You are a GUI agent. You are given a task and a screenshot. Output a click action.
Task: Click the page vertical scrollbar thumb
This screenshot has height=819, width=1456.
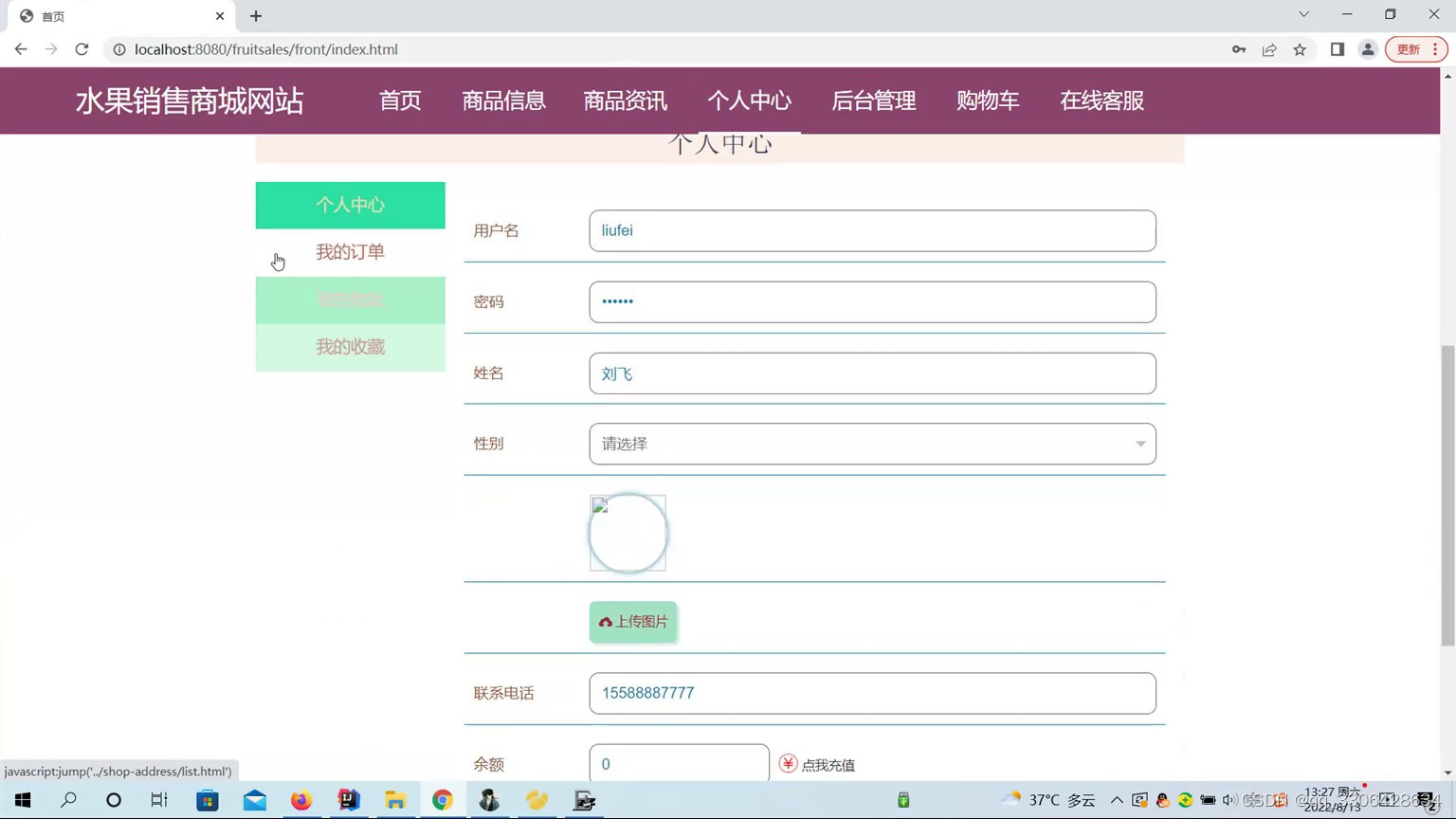click(x=1447, y=496)
